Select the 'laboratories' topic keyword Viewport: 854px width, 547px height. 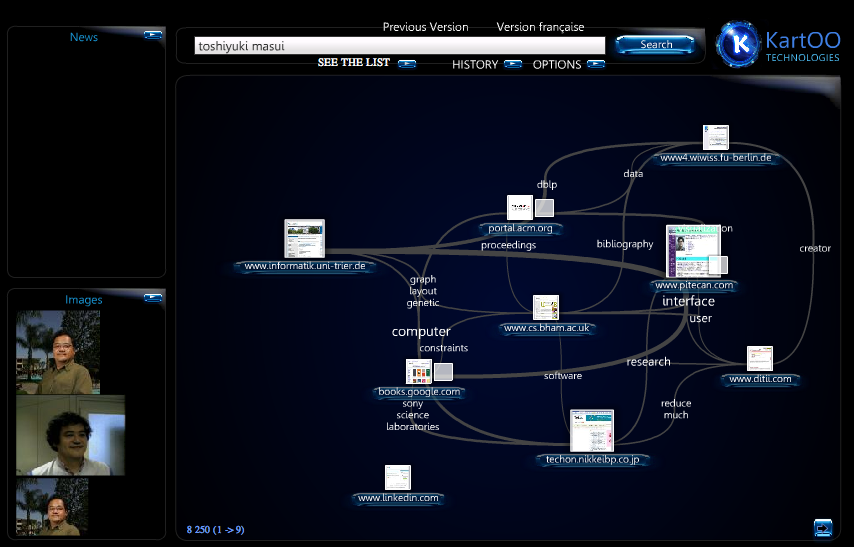[412, 427]
